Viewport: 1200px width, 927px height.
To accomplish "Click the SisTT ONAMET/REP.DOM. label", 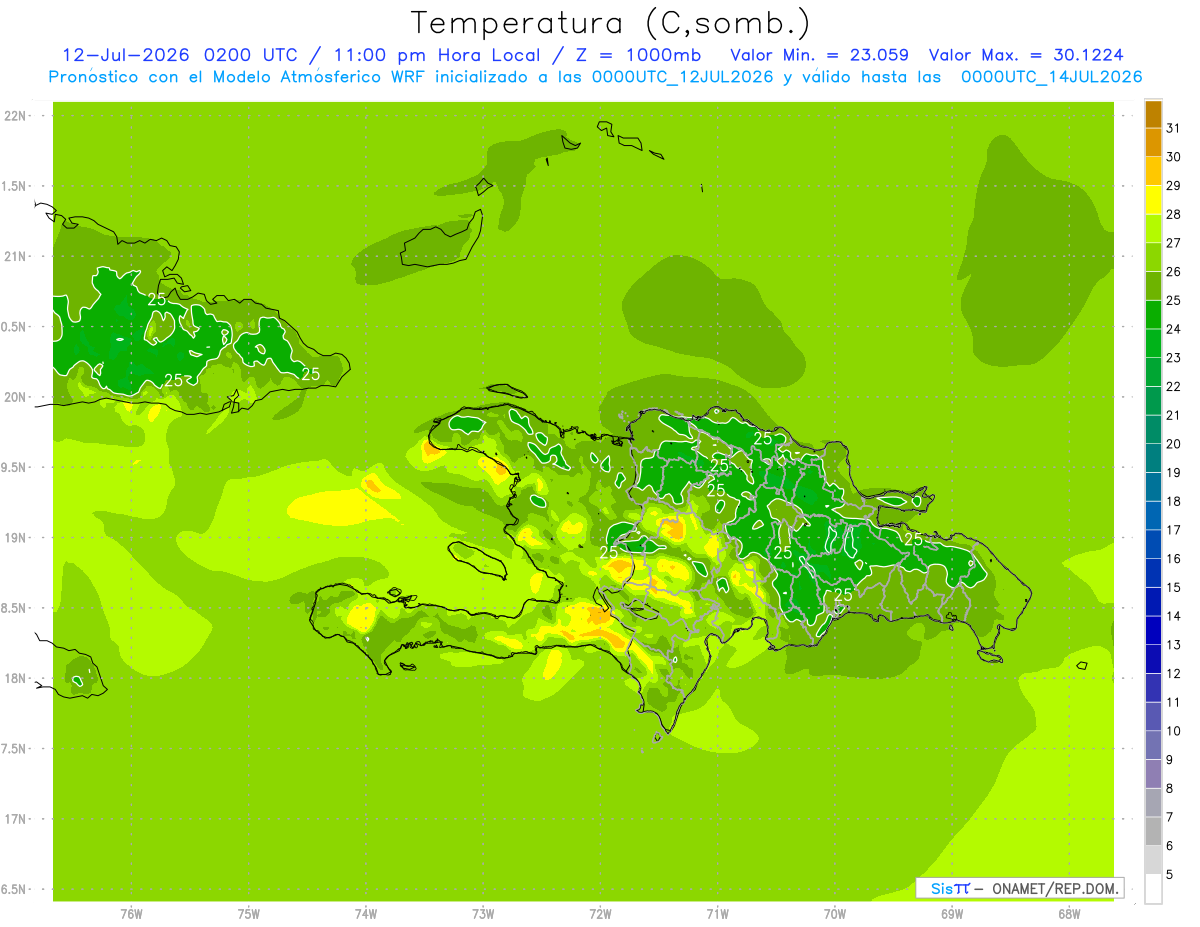I will pos(1019,888).
